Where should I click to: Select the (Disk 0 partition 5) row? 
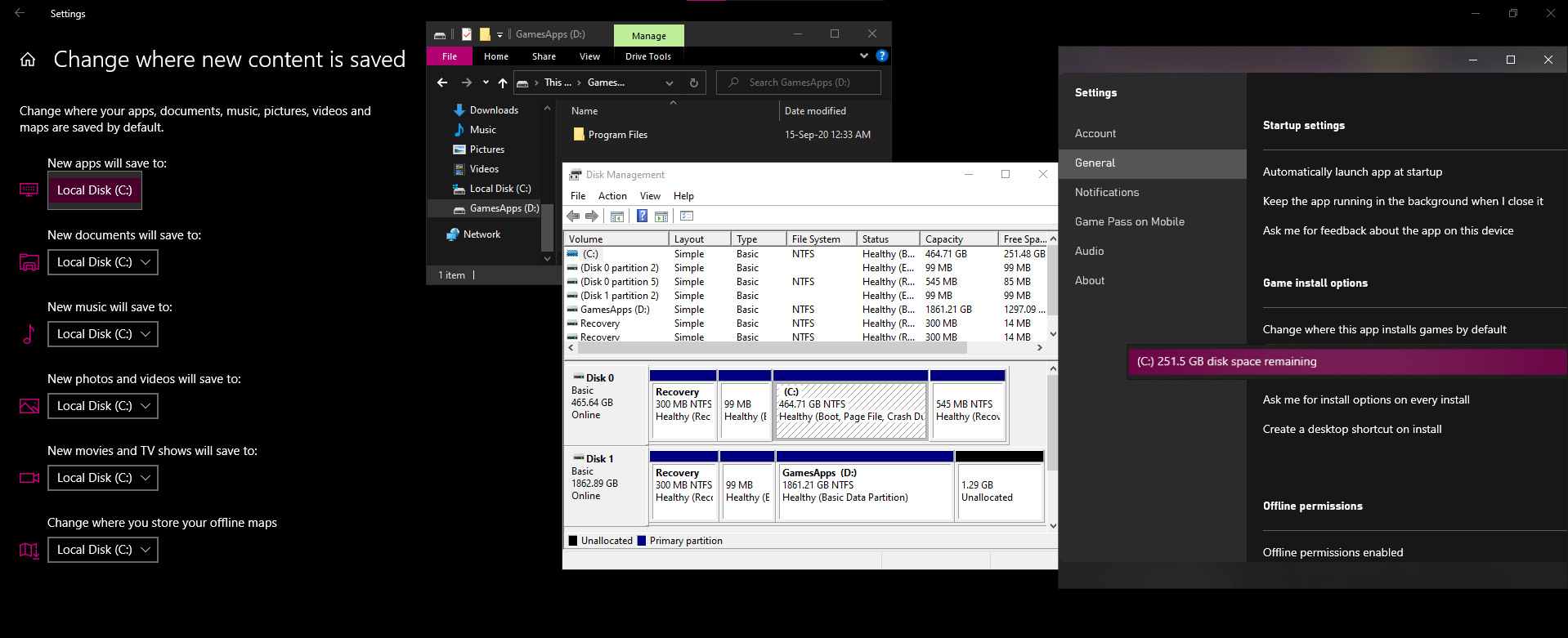click(805, 282)
